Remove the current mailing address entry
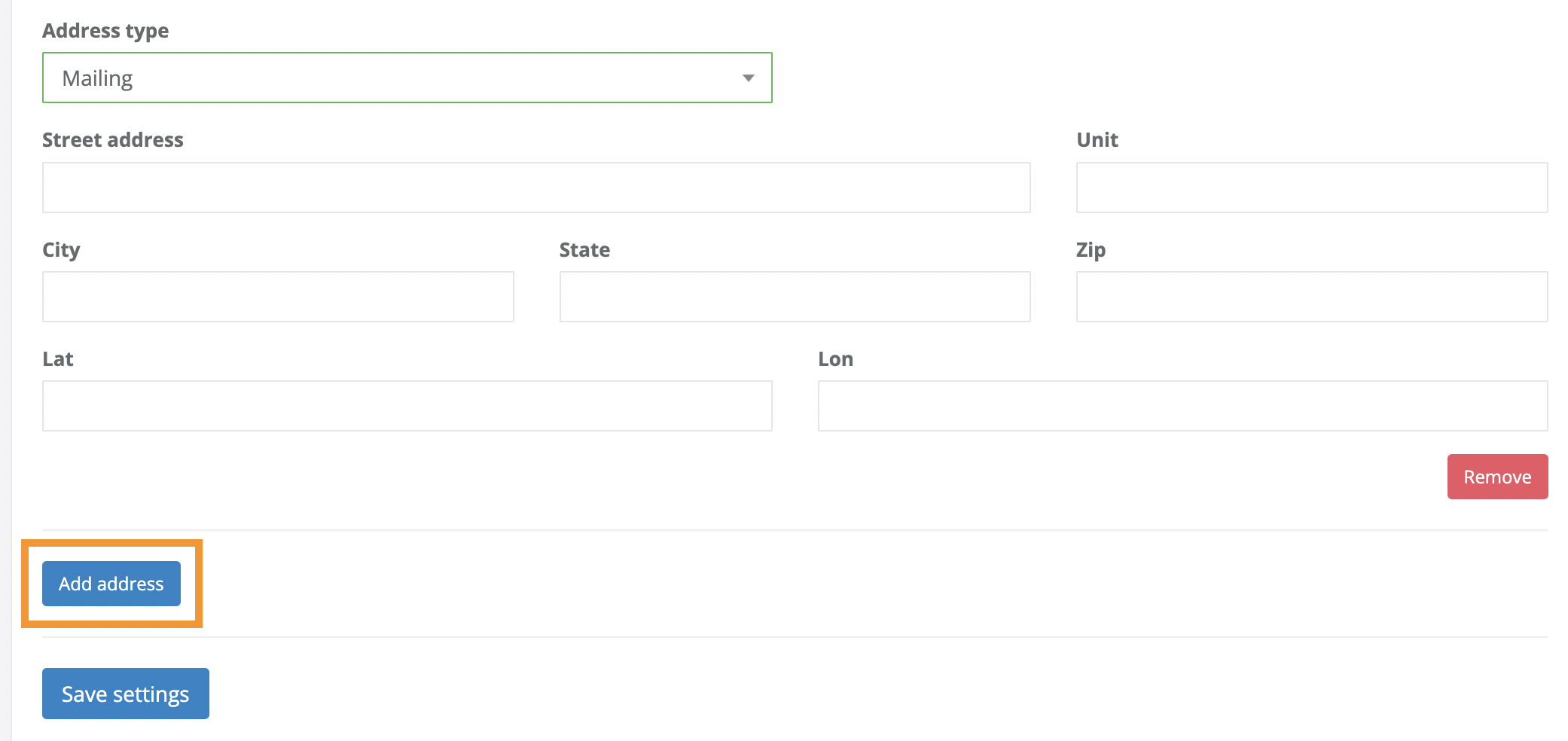 click(1497, 476)
